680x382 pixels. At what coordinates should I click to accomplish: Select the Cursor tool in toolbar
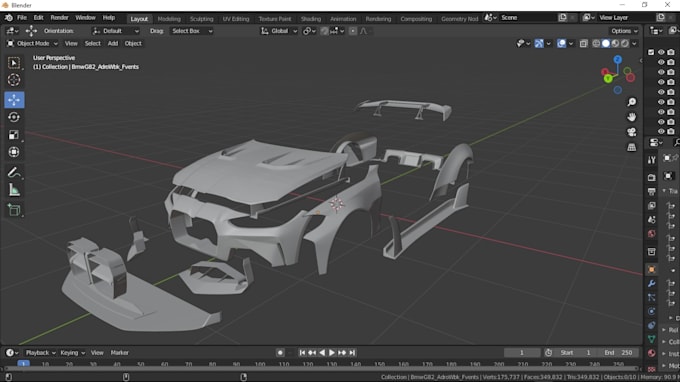click(x=14, y=80)
